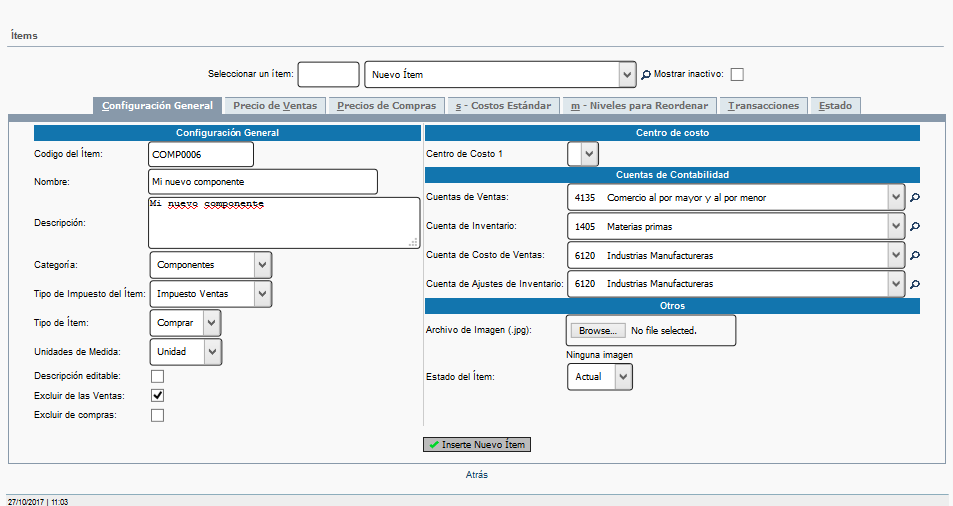
Task: Click magnifier beside Cuenta de Ajustes de Inventario
Action: click(915, 285)
